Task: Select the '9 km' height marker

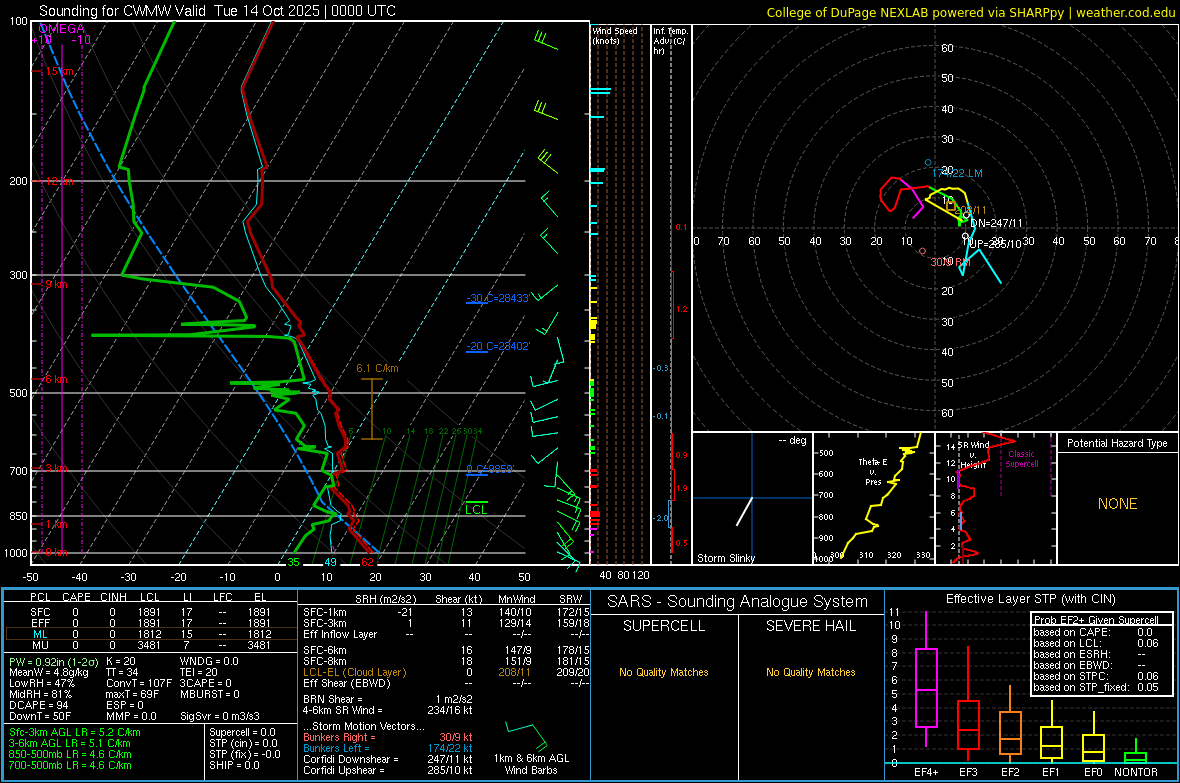Action: (x=56, y=285)
